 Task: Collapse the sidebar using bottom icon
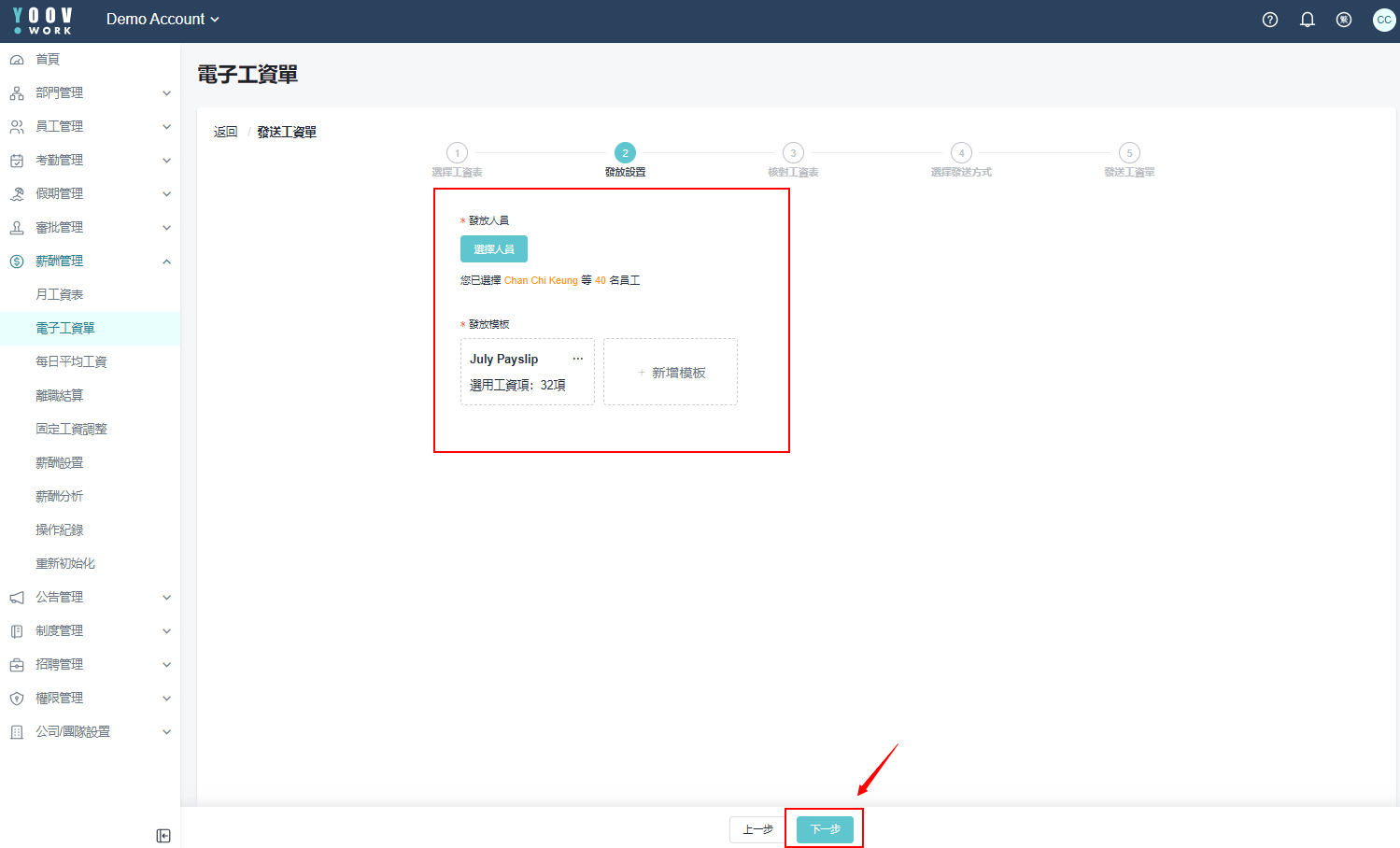(x=163, y=836)
